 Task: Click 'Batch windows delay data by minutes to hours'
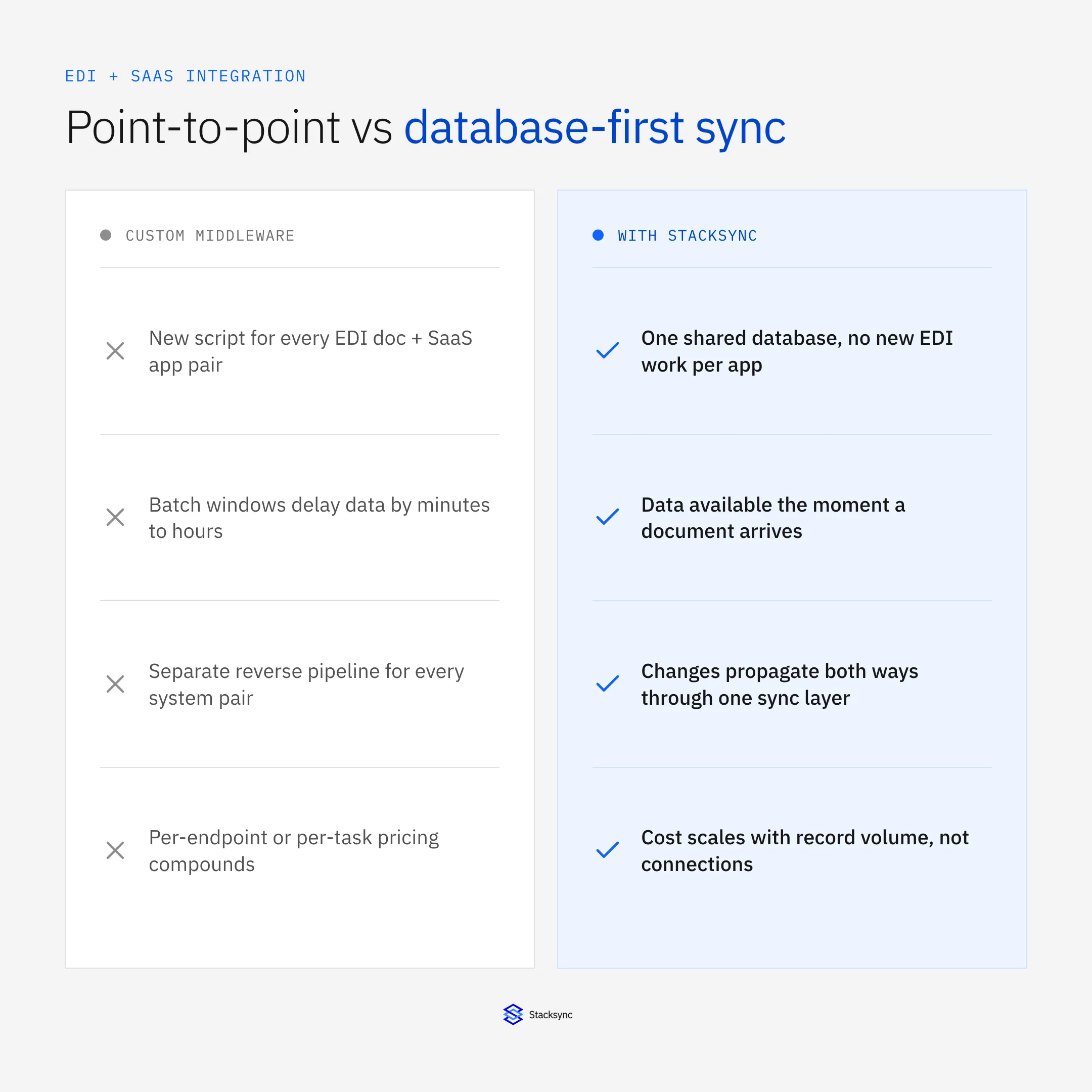320,518
